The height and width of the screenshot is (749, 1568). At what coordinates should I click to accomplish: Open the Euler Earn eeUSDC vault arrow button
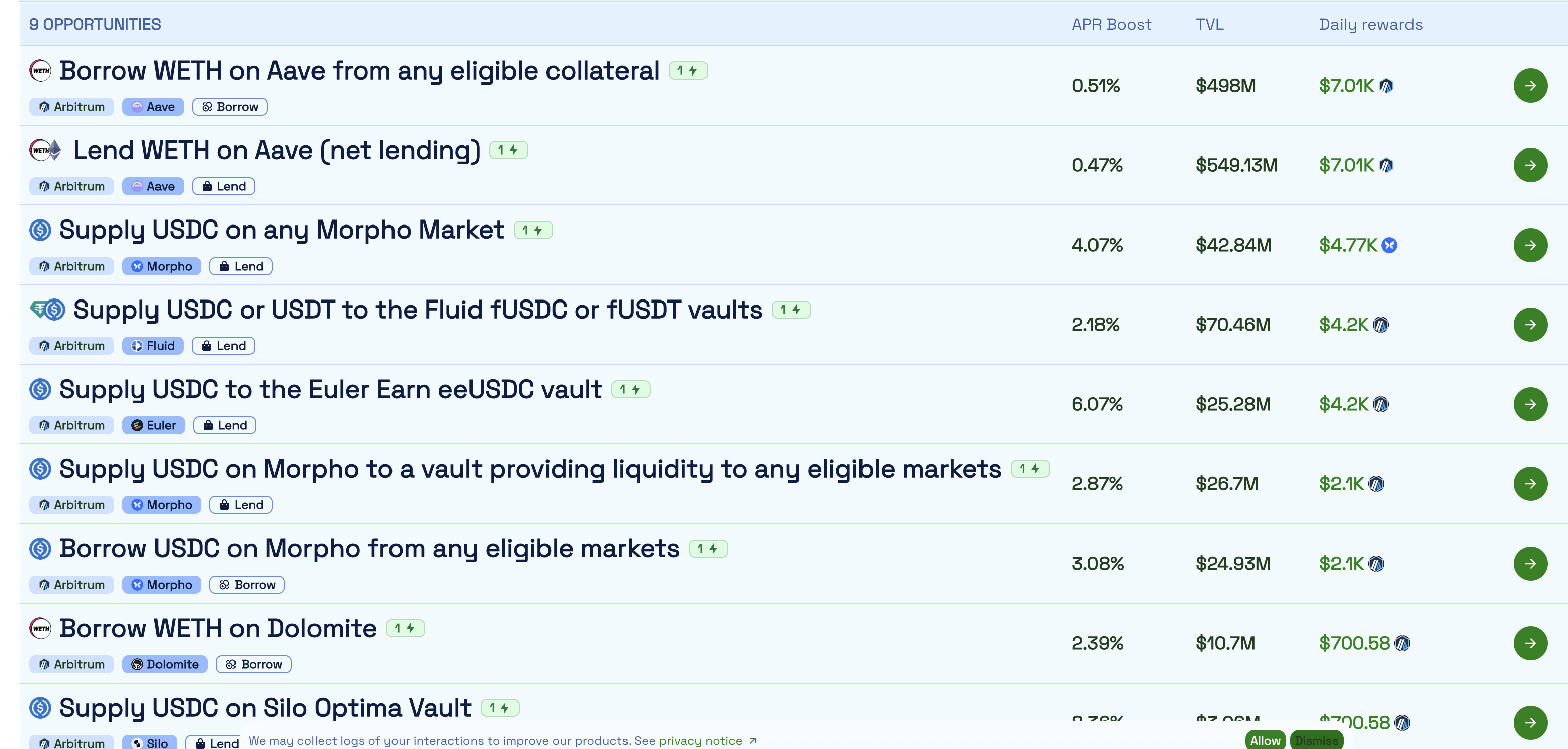(1530, 404)
